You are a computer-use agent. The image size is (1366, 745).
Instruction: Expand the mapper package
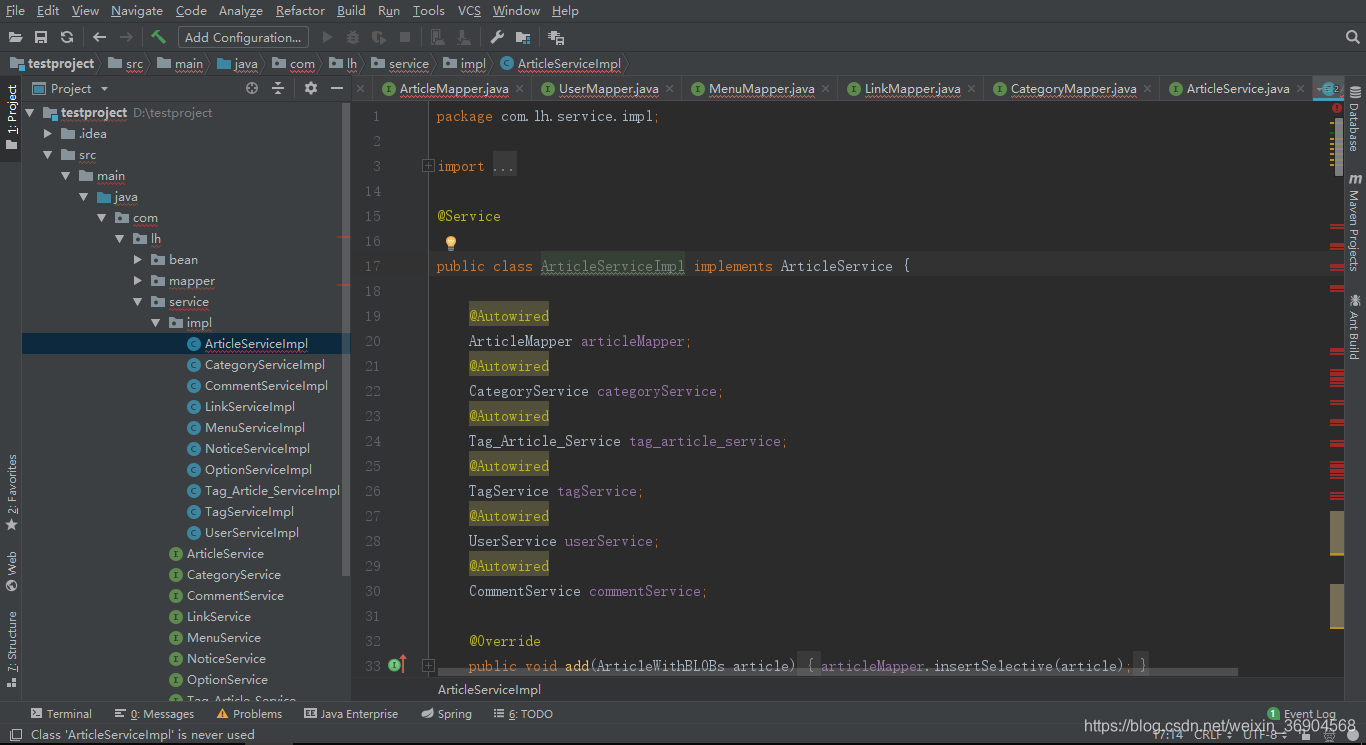point(138,281)
